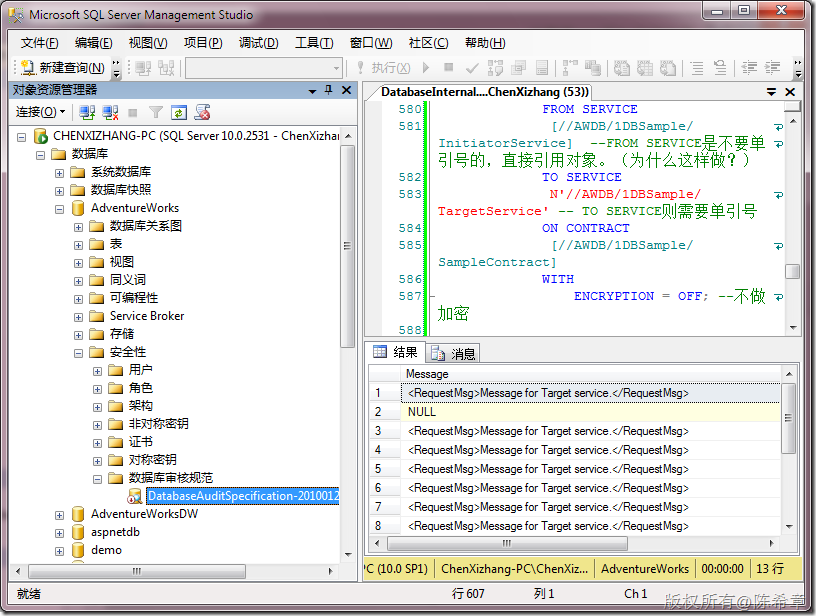Image resolution: width=816 pixels, height=616 pixels.
Task: Expand the 数据库快照 folder
Action: (59, 191)
